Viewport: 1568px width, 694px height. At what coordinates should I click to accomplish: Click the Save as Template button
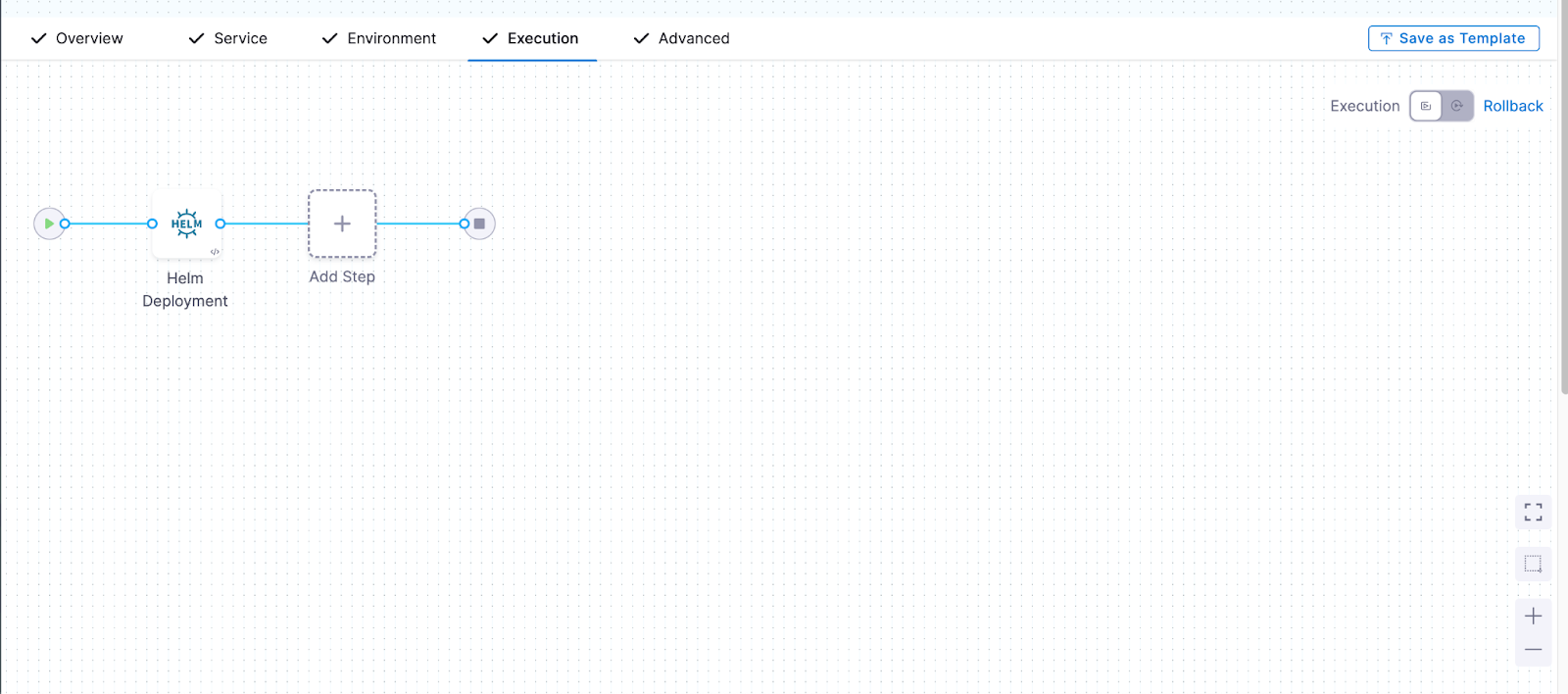coord(1453,38)
